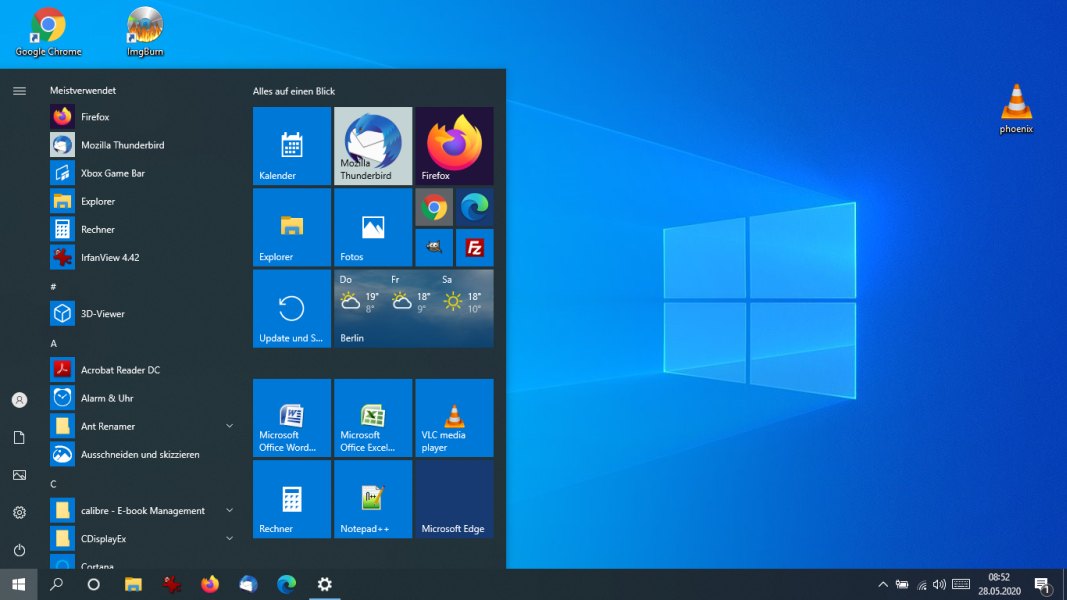Open the Berlin weather tile
Image resolution: width=1067 pixels, height=600 pixels.
(x=414, y=309)
